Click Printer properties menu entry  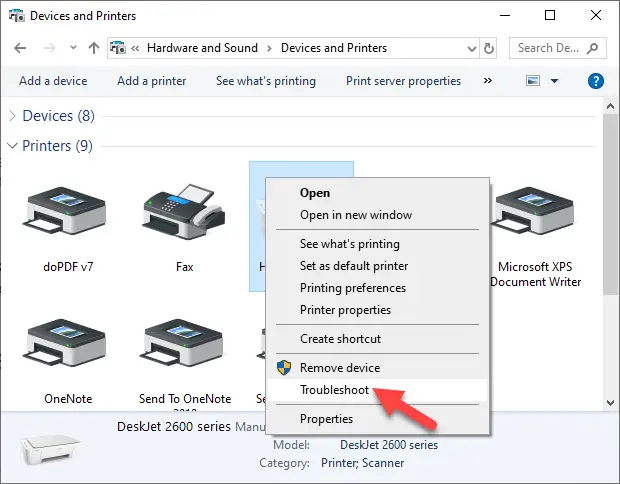click(345, 310)
